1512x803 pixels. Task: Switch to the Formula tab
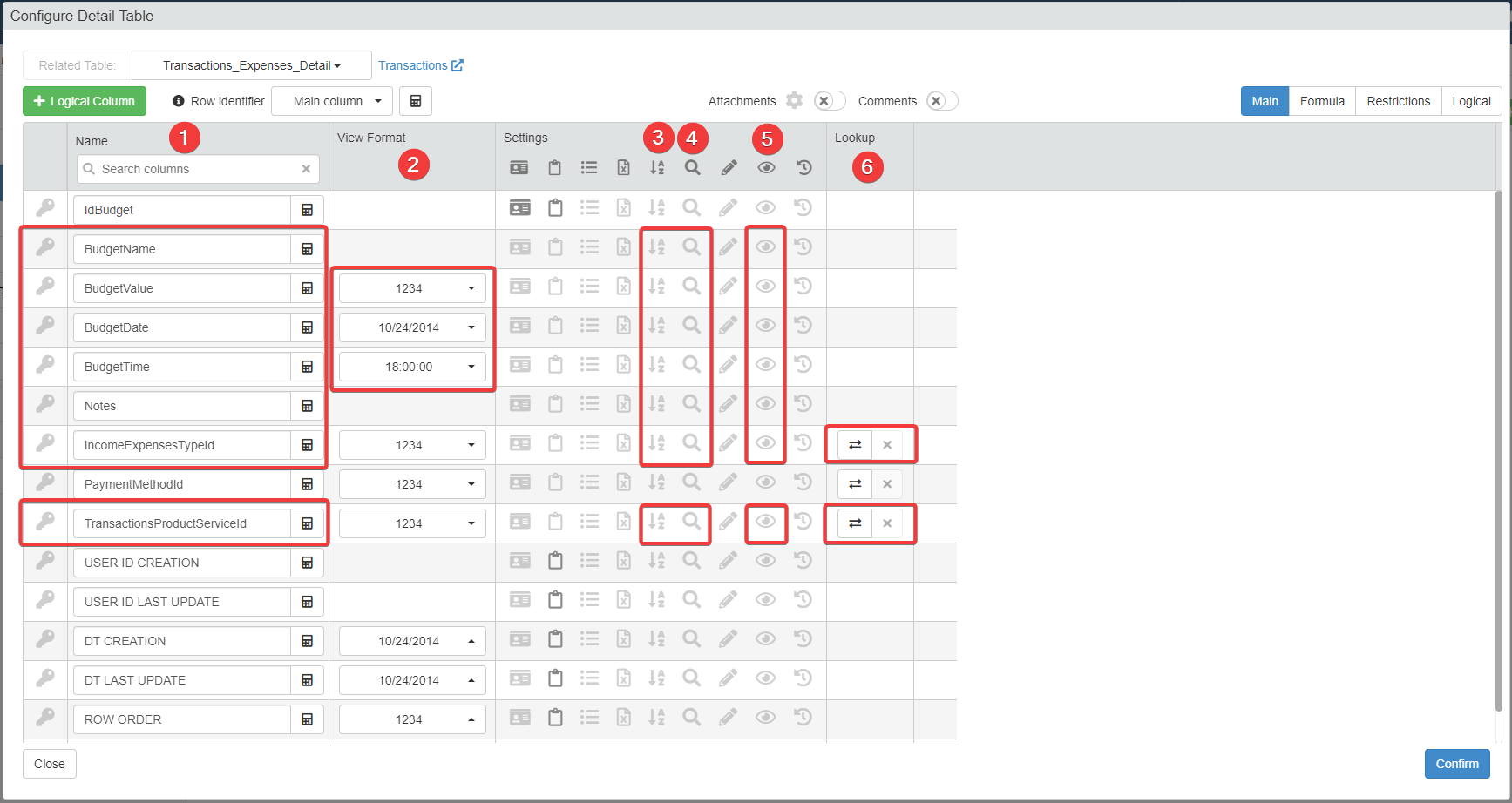[x=1322, y=101]
